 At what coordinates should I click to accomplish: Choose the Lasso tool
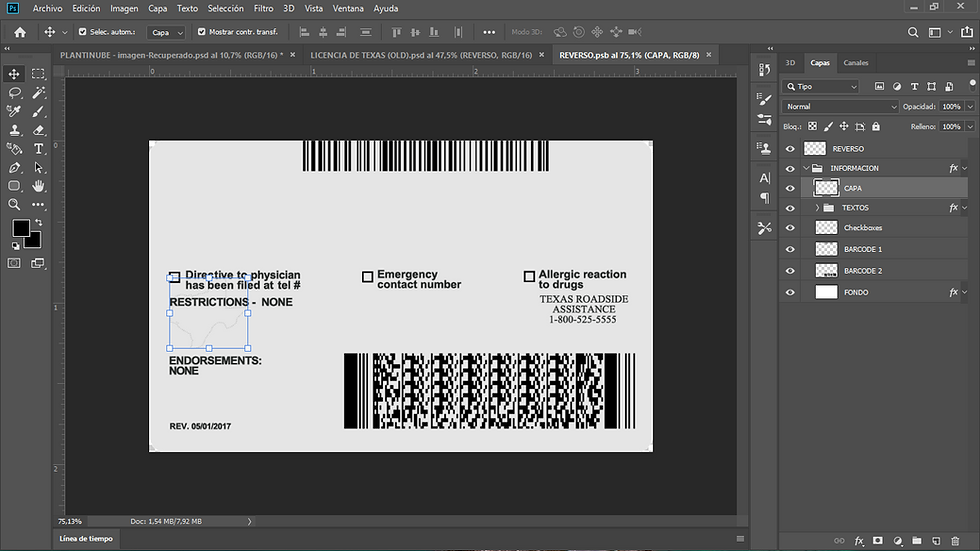click(14, 92)
